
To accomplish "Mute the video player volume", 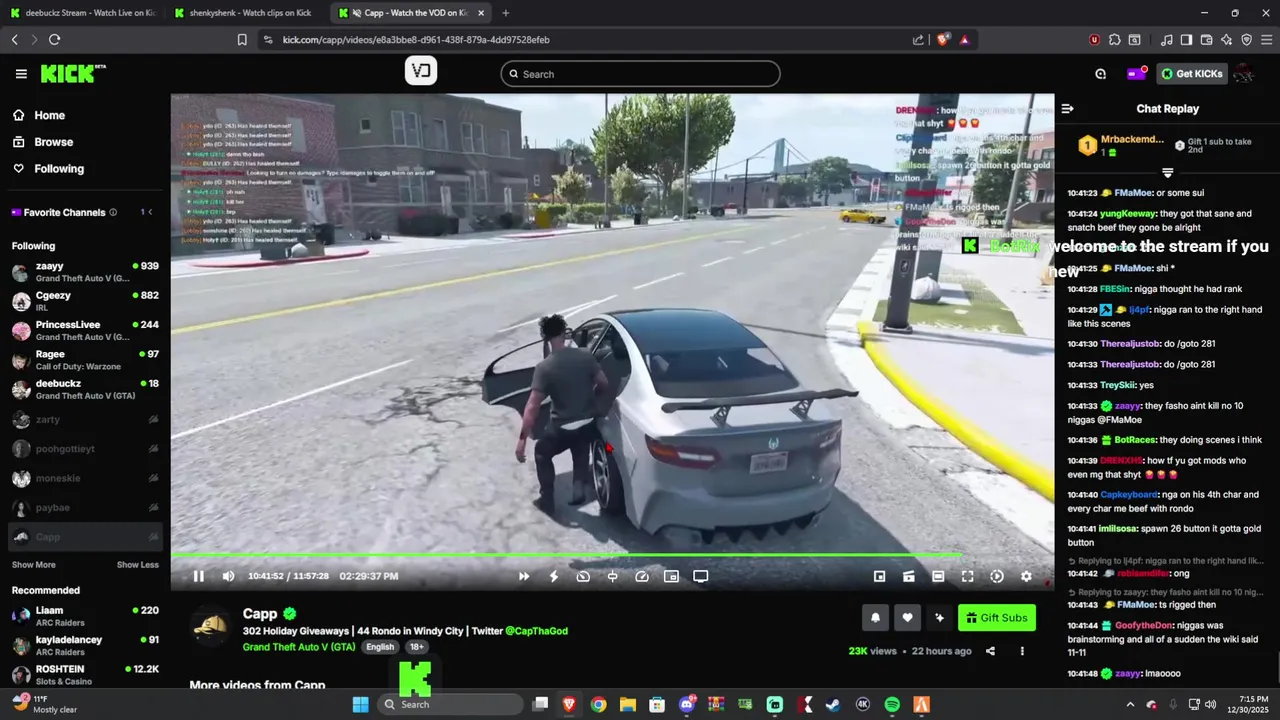I will [228, 576].
